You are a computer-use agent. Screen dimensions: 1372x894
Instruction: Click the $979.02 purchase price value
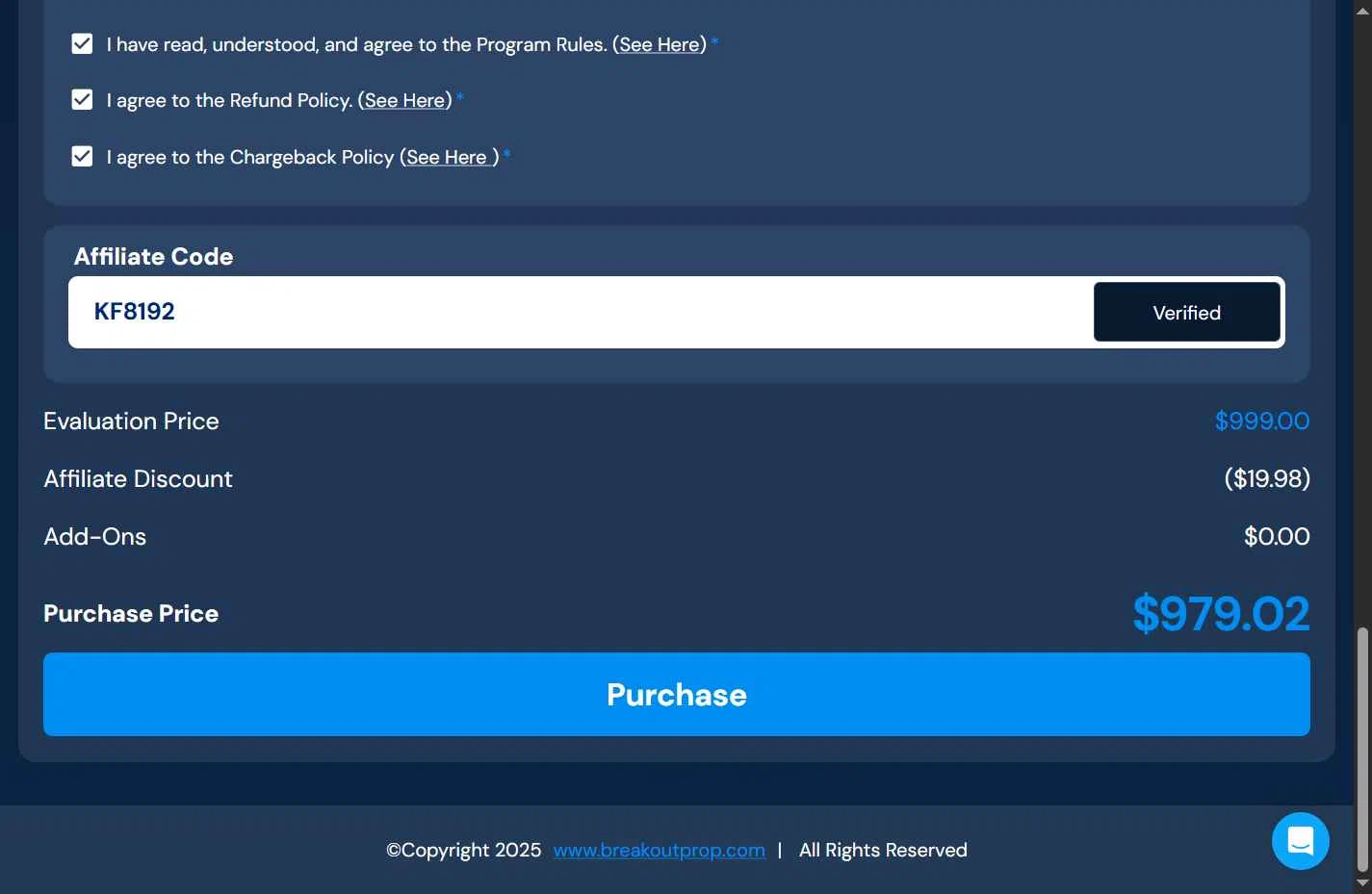point(1221,614)
